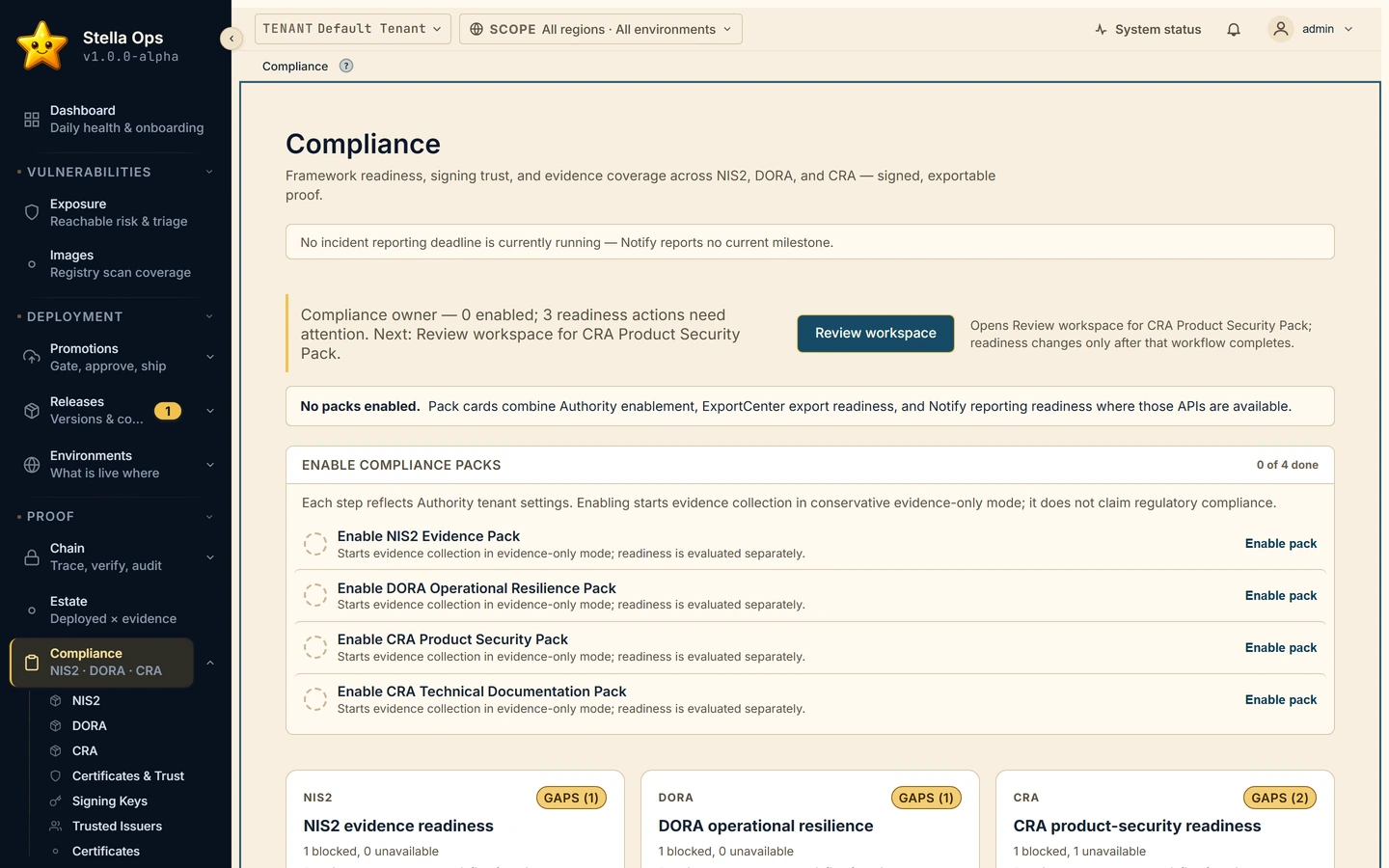Viewport: 1389px width, 868px height.
Task: Open the Dashboard grid icon
Action: (x=32, y=120)
